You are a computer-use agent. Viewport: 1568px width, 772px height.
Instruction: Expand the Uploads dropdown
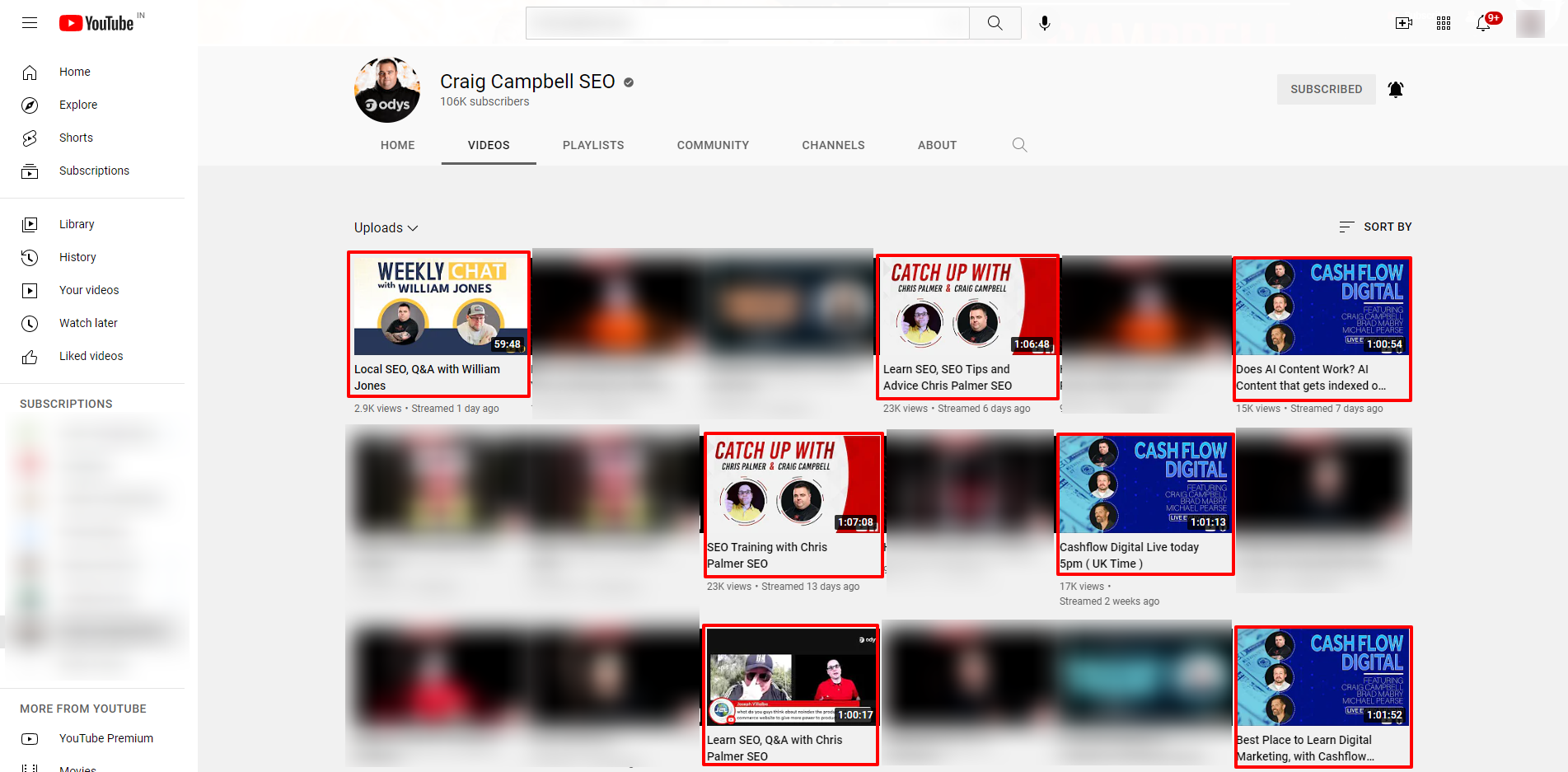point(386,227)
